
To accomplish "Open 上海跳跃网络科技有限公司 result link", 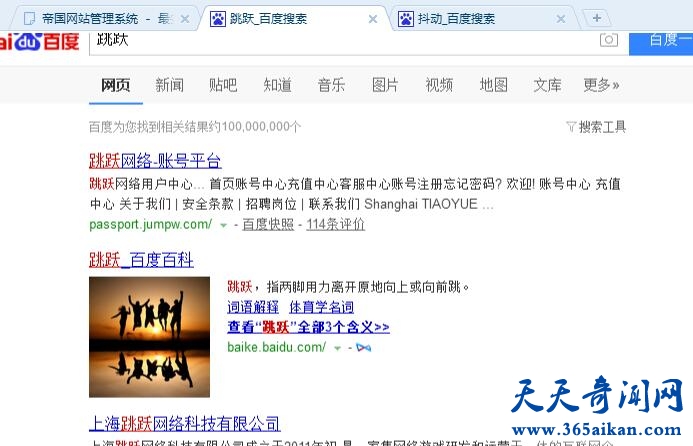I will [x=185, y=423].
